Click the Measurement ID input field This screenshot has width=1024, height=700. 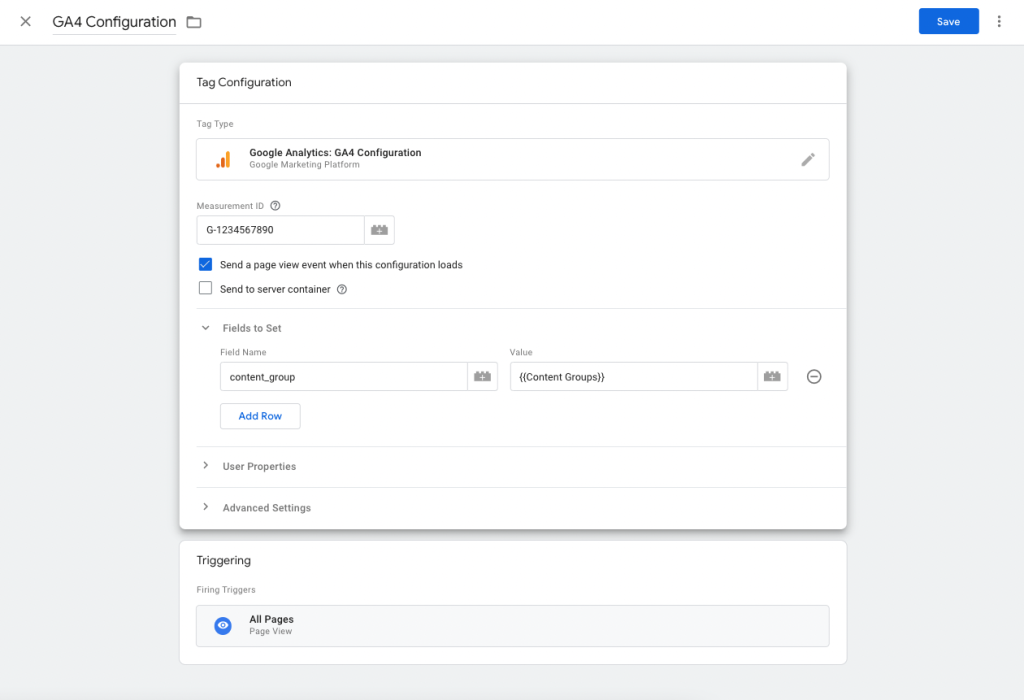(x=280, y=229)
